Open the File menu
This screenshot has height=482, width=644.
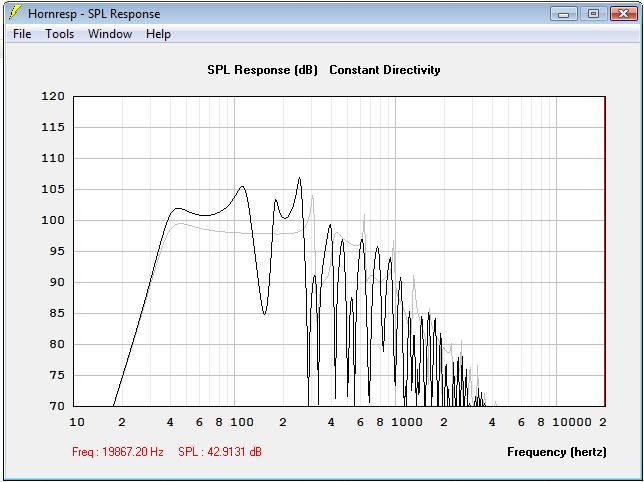tap(22, 34)
